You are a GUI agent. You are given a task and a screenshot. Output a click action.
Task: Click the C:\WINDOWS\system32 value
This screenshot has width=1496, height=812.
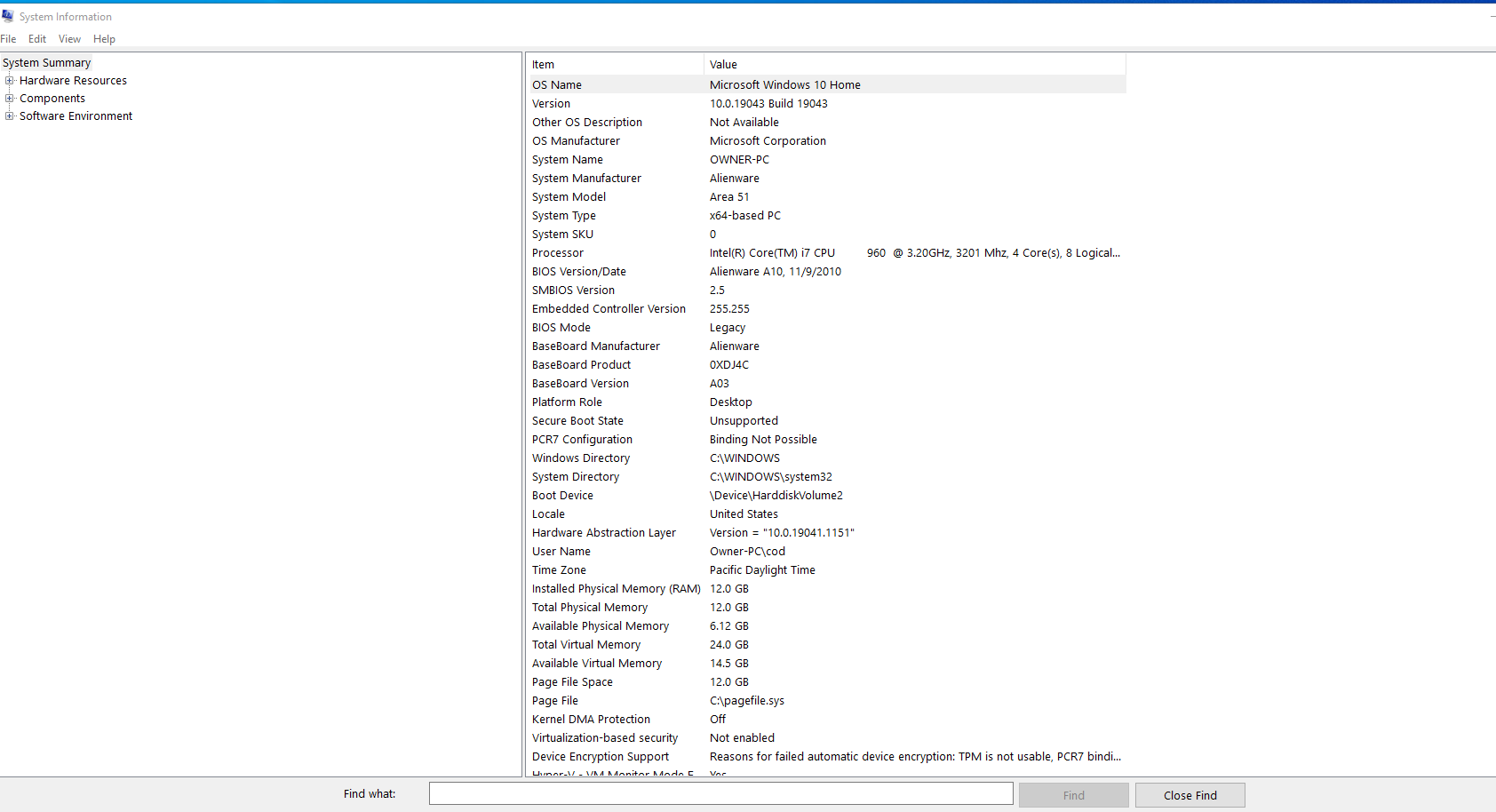[771, 477]
